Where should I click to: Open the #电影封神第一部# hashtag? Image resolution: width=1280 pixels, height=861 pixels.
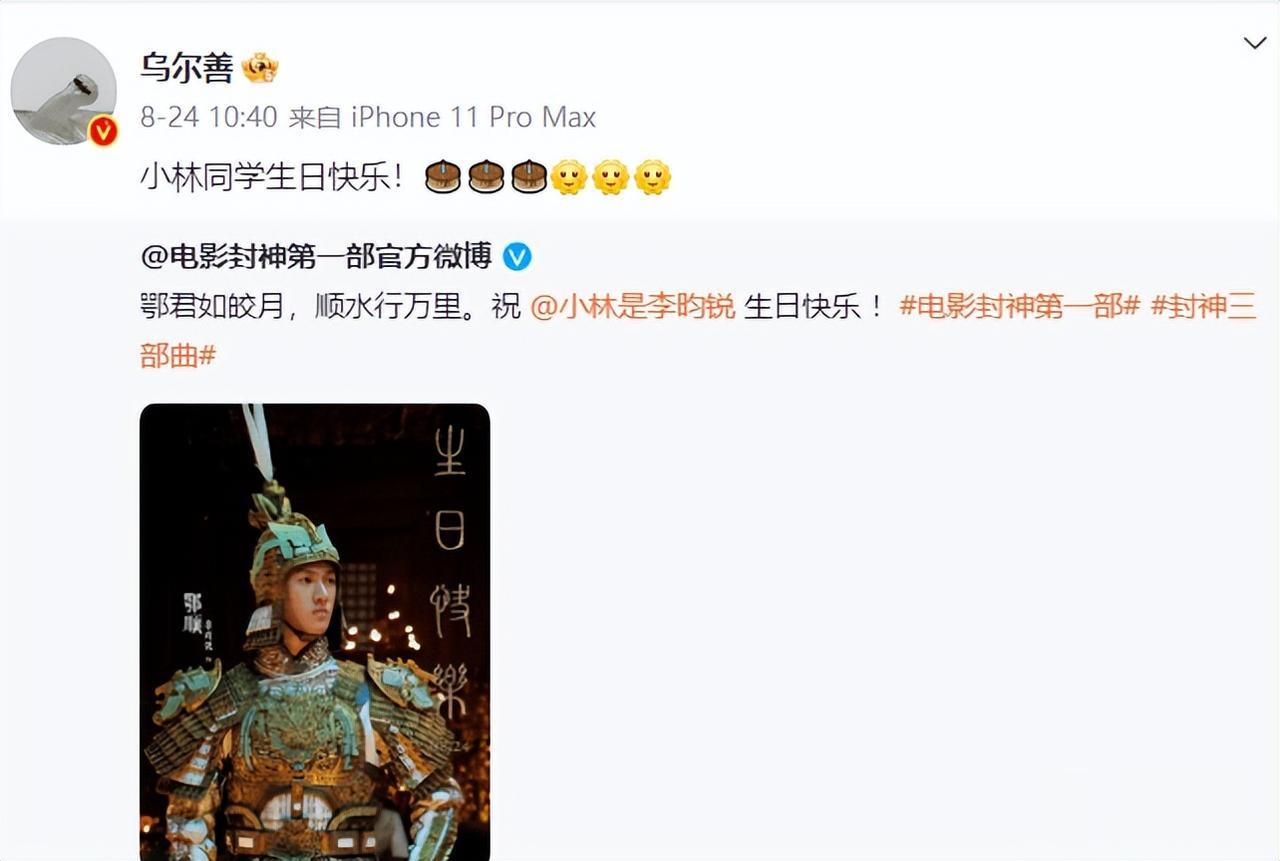[1020, 306]
